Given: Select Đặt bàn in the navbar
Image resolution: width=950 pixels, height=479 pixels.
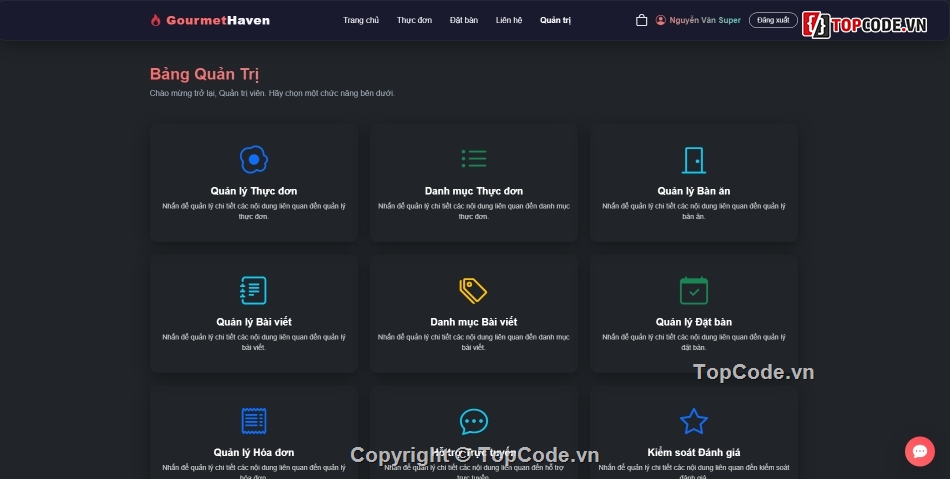Looking at the screenshot, I should coord(463,20).
